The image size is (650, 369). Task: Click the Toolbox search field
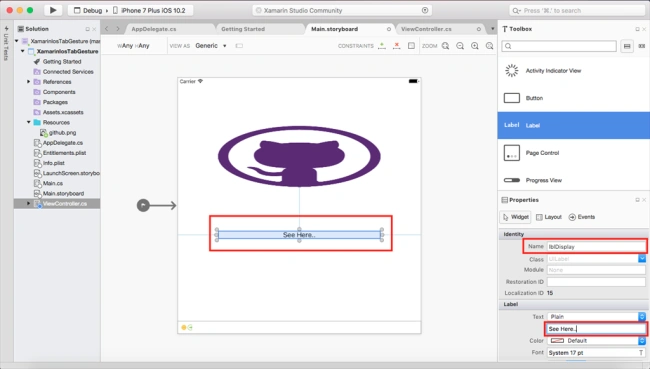click(559, 46)
